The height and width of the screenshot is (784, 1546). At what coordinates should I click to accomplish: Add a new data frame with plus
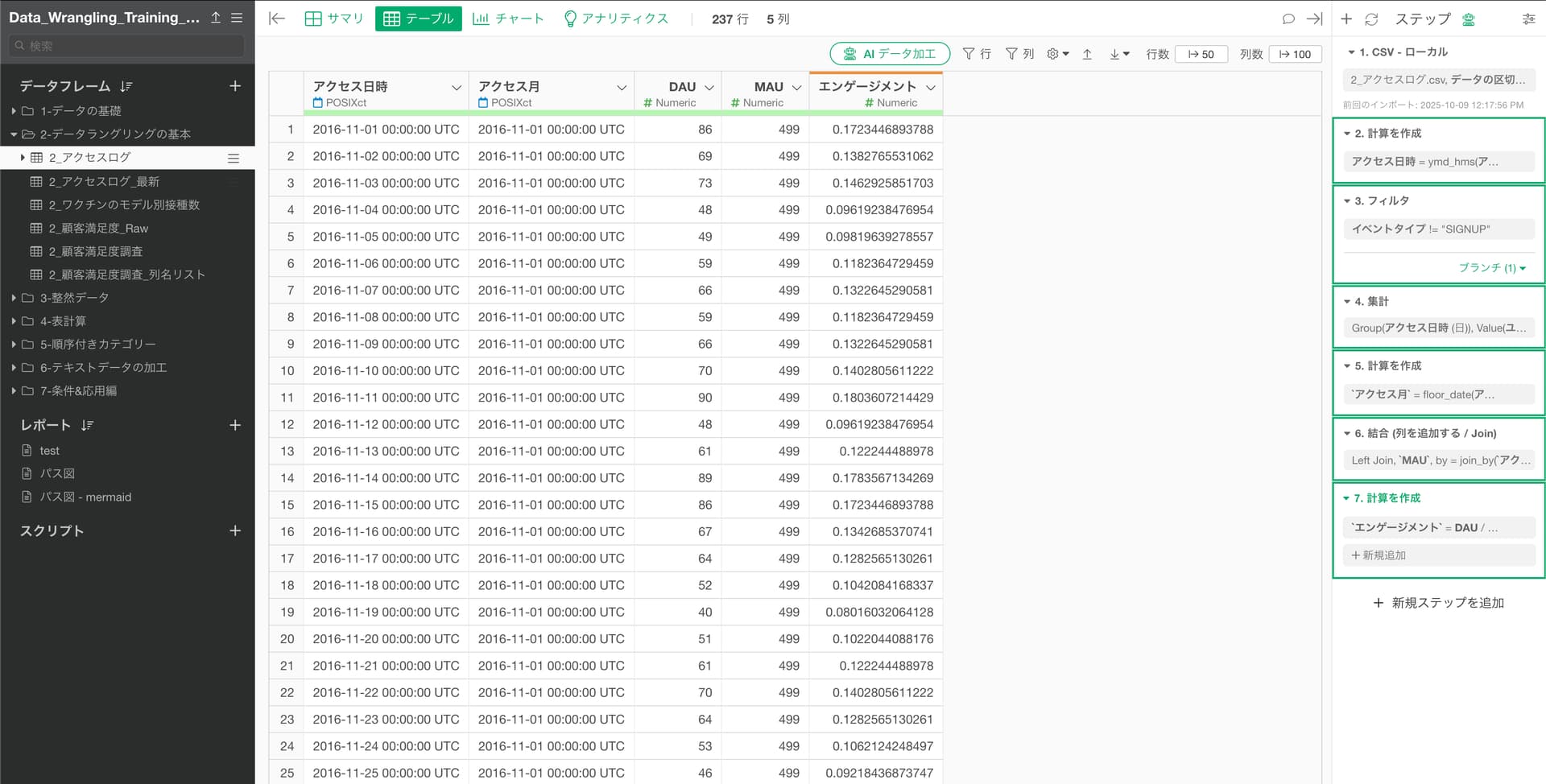(235, 86)
